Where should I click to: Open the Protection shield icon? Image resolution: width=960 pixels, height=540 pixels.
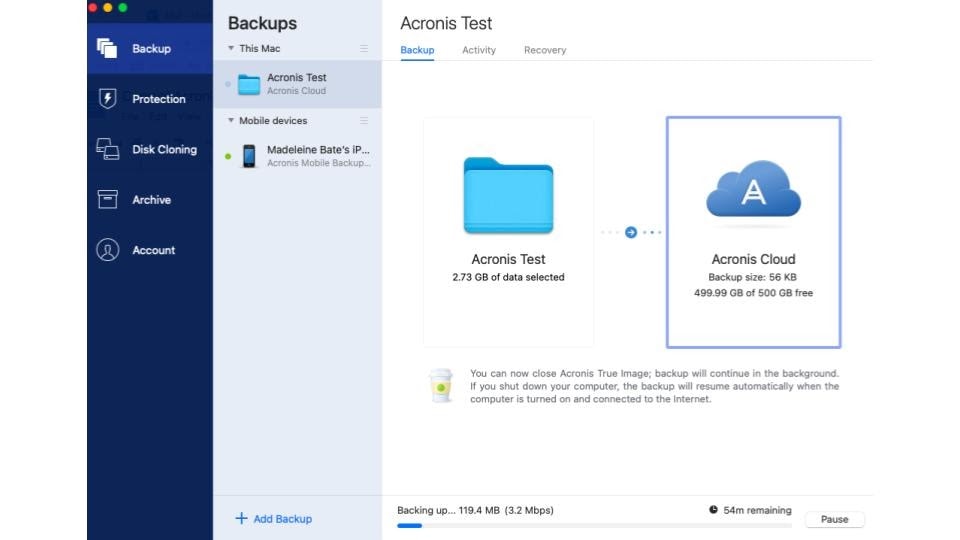107,98
